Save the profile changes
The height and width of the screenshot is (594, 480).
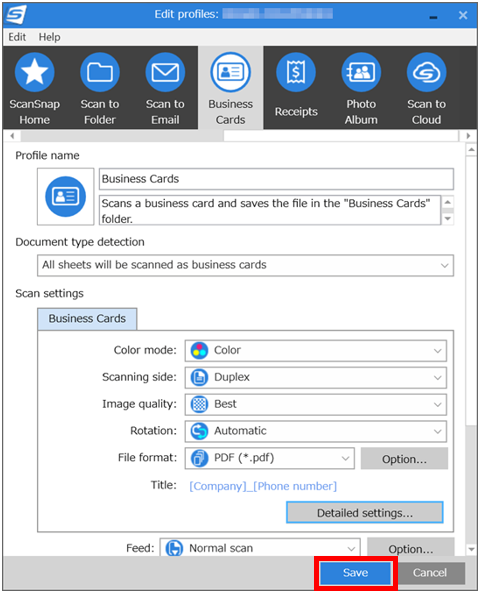(355, 572)
